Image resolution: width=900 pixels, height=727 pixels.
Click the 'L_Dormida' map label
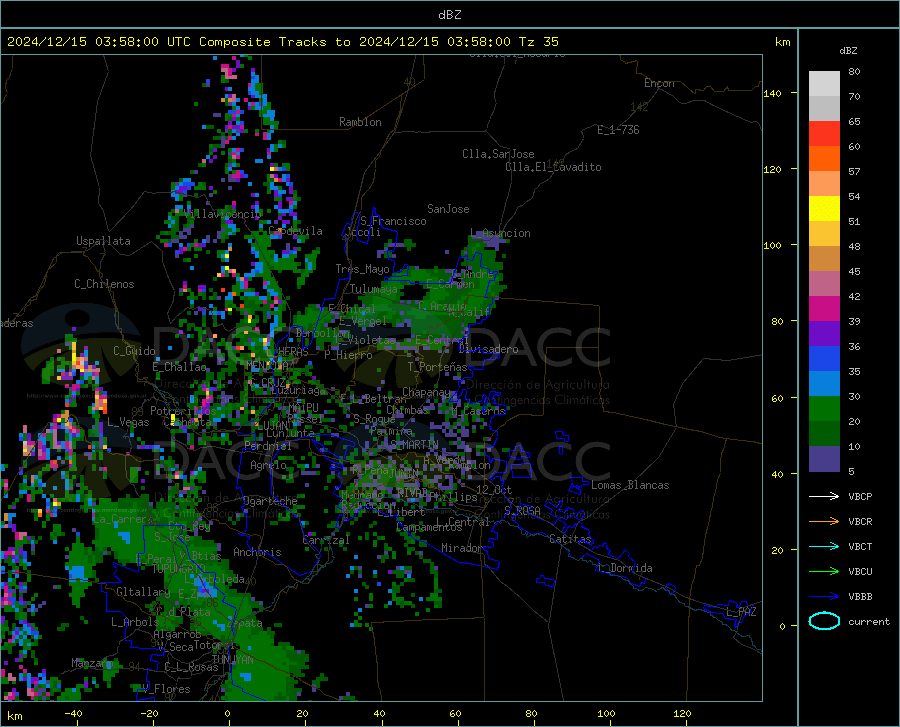[625, 568]
